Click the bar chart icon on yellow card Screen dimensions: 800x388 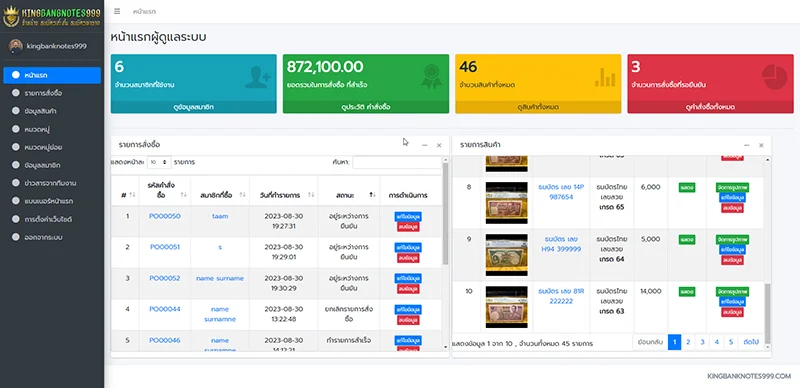pyautogui.click(x=605, y=77)
